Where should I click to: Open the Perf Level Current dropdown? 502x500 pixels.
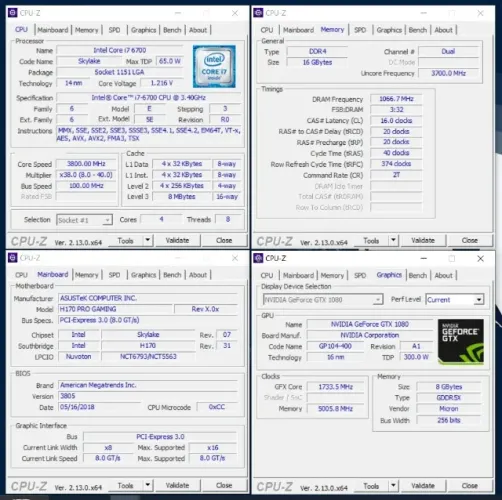(x=455, y=300)
